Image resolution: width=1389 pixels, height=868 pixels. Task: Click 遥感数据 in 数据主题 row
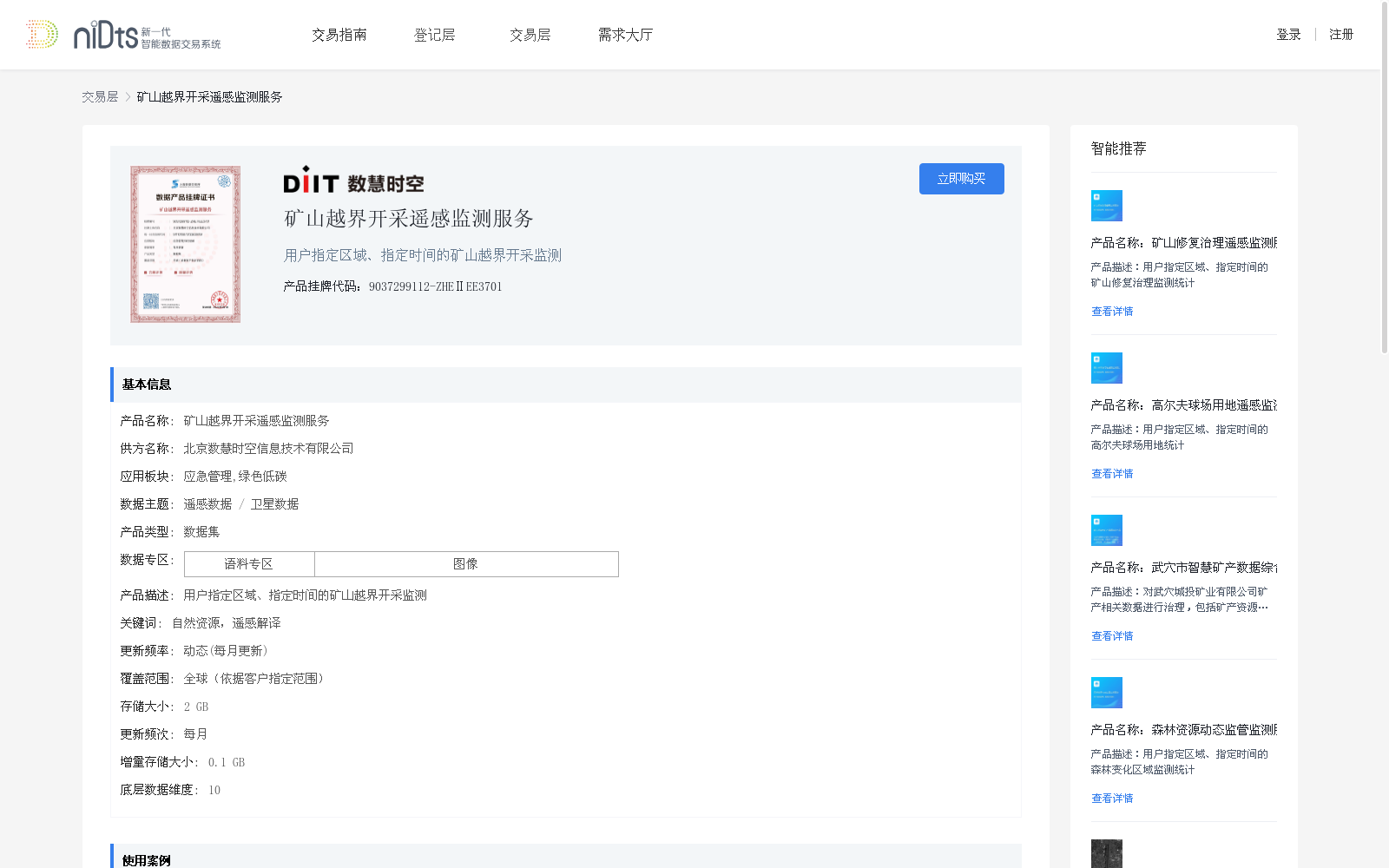[x=207, y=504]
